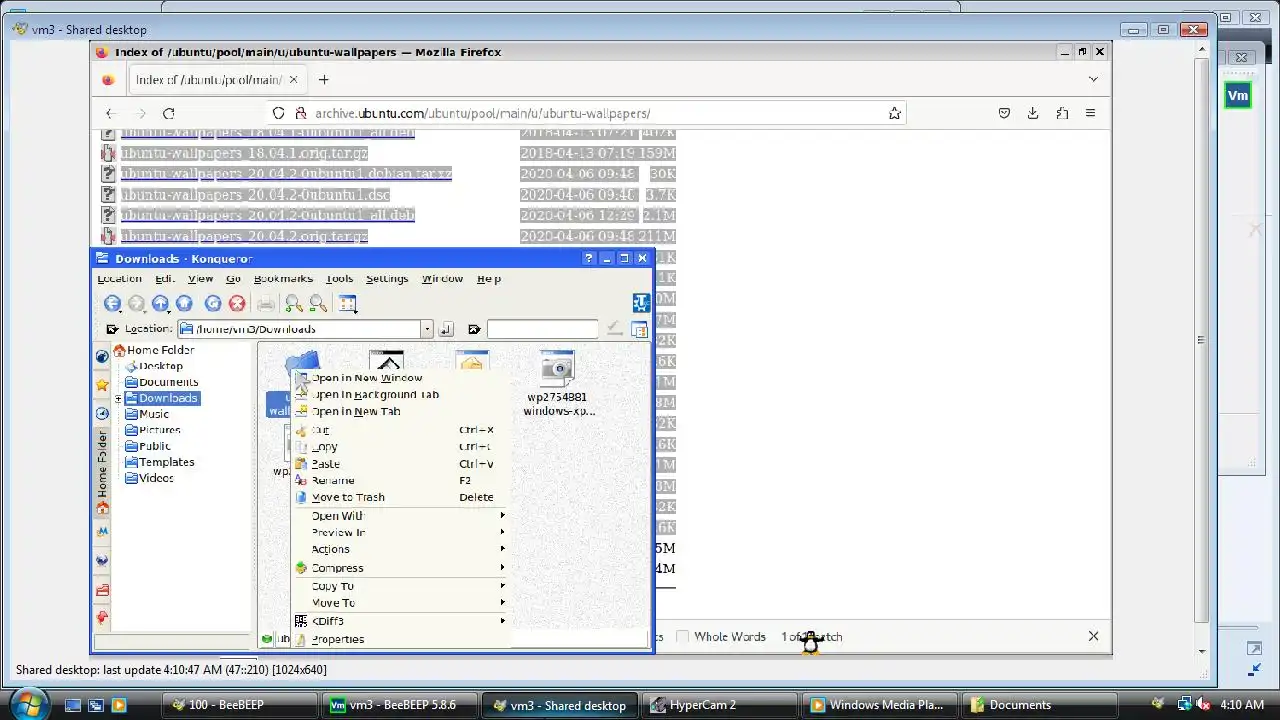Image resolution: width=1280 pixels, height=720 pixels.
Task: Open ubuntu-wallpapers_18.04.1.orig.tar.gz link
Action: pos(244,153)
